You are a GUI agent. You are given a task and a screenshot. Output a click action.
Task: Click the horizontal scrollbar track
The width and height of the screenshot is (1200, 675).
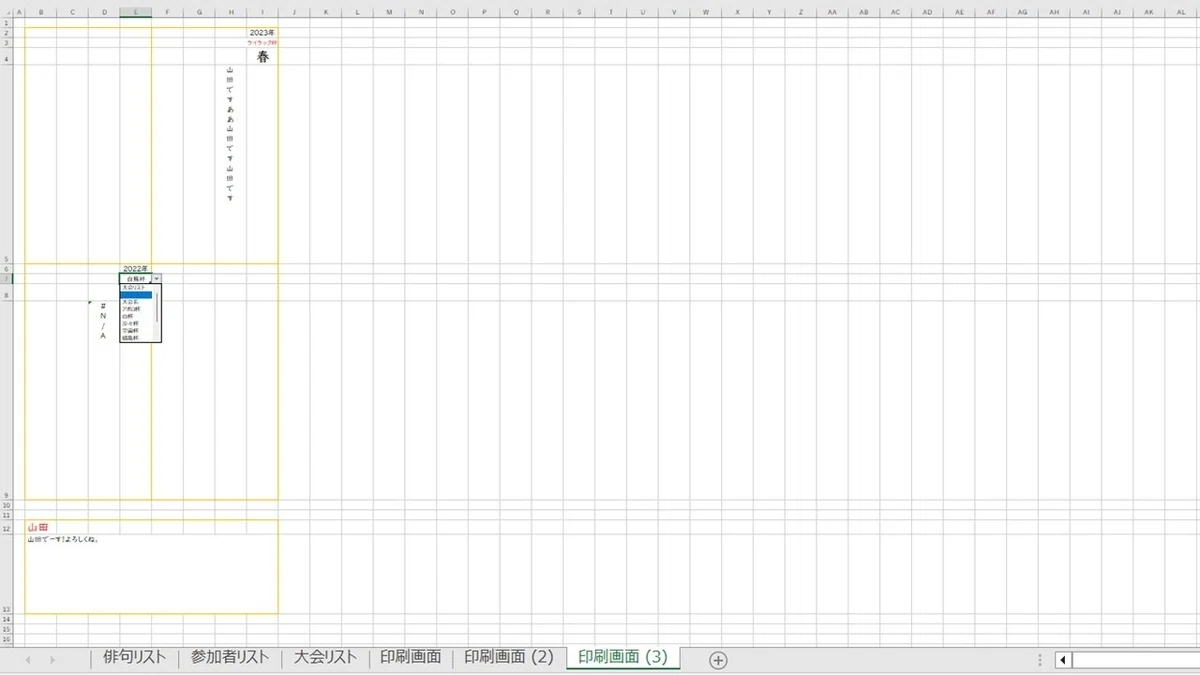[1136, 659]
